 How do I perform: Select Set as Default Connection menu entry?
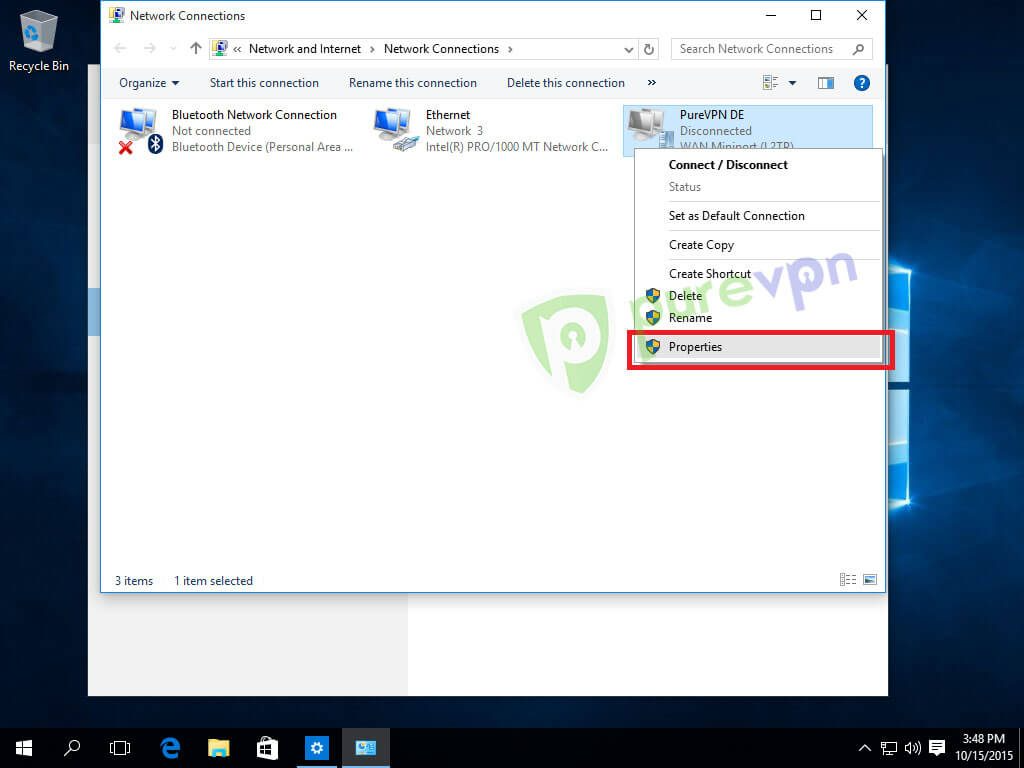[x=737, y=215]
